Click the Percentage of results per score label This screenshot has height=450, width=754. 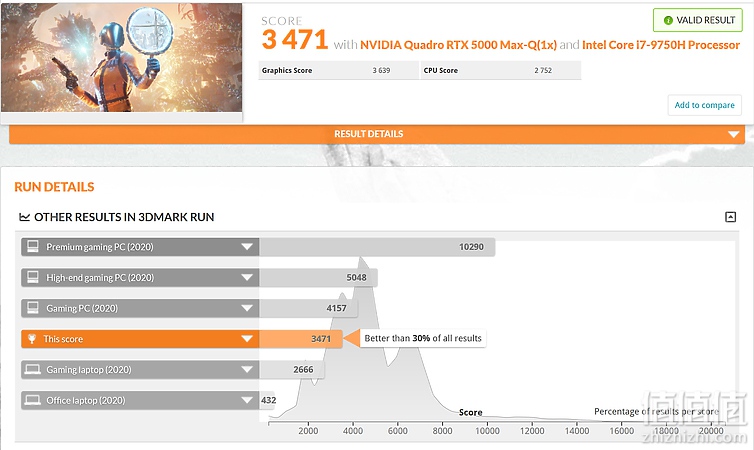656,412
